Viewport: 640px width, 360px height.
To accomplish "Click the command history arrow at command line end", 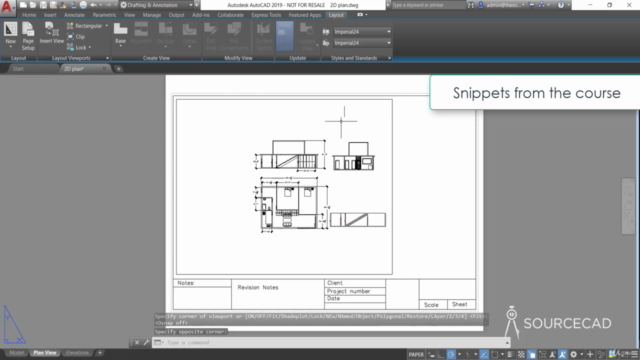I will point(507,342).
